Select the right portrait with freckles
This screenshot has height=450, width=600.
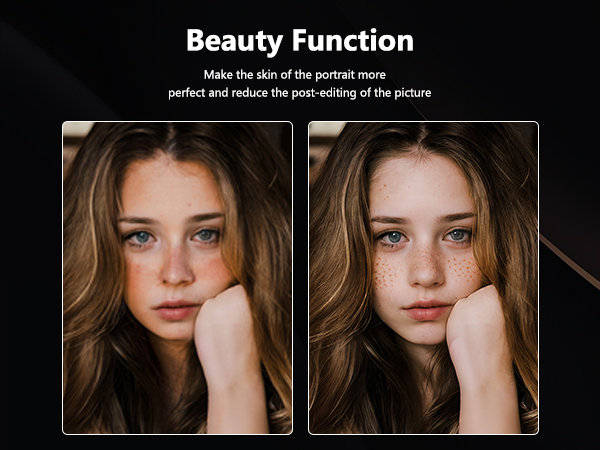pyautogui.click(x=423, y=278)
